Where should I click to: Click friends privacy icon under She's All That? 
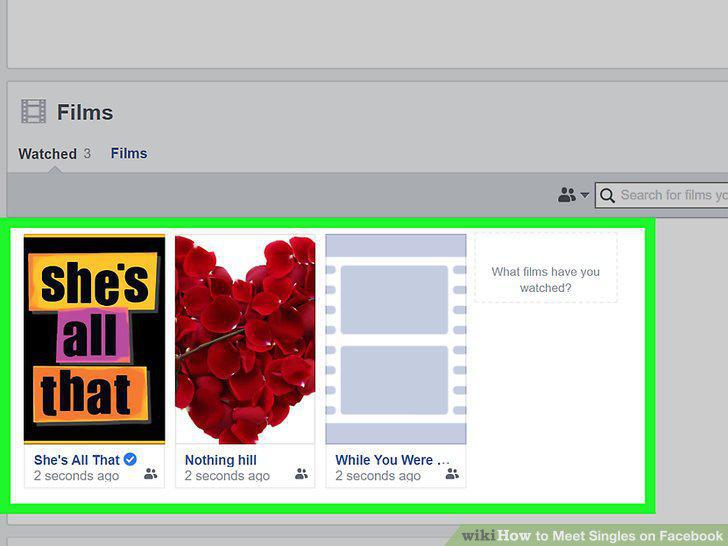point(150,474)
